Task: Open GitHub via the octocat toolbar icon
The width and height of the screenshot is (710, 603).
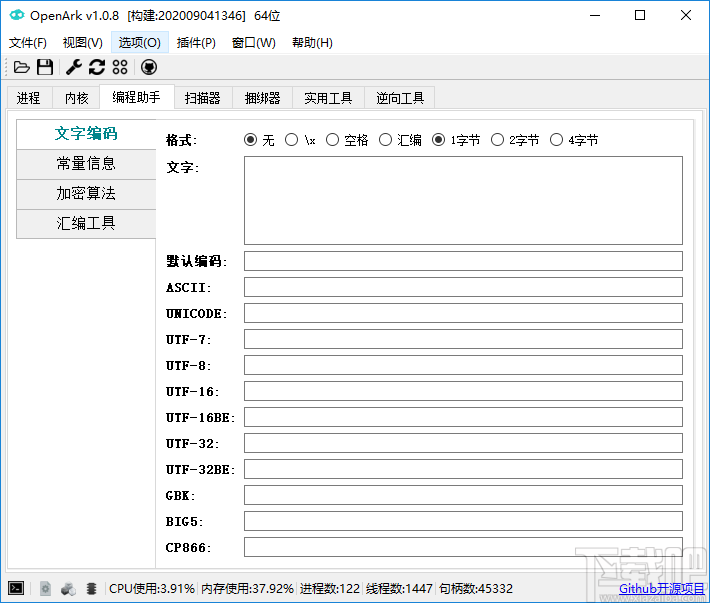Action: click(149, 67)
